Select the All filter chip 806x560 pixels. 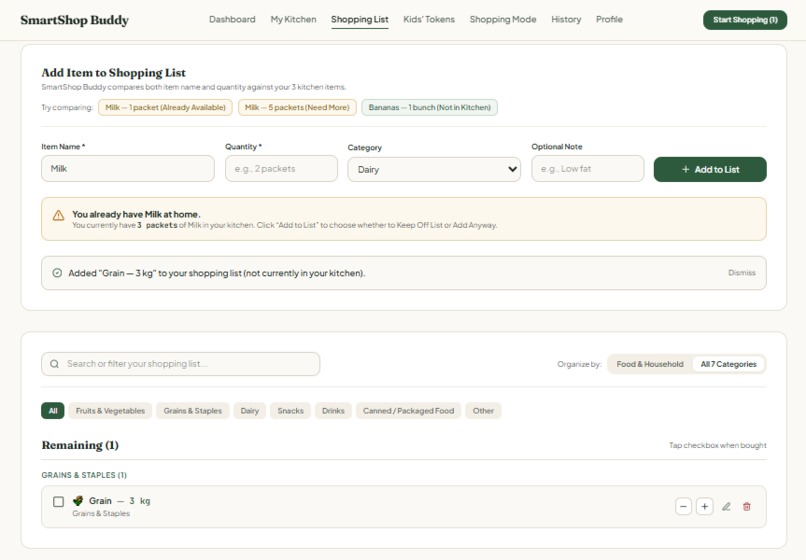point(52,410)
